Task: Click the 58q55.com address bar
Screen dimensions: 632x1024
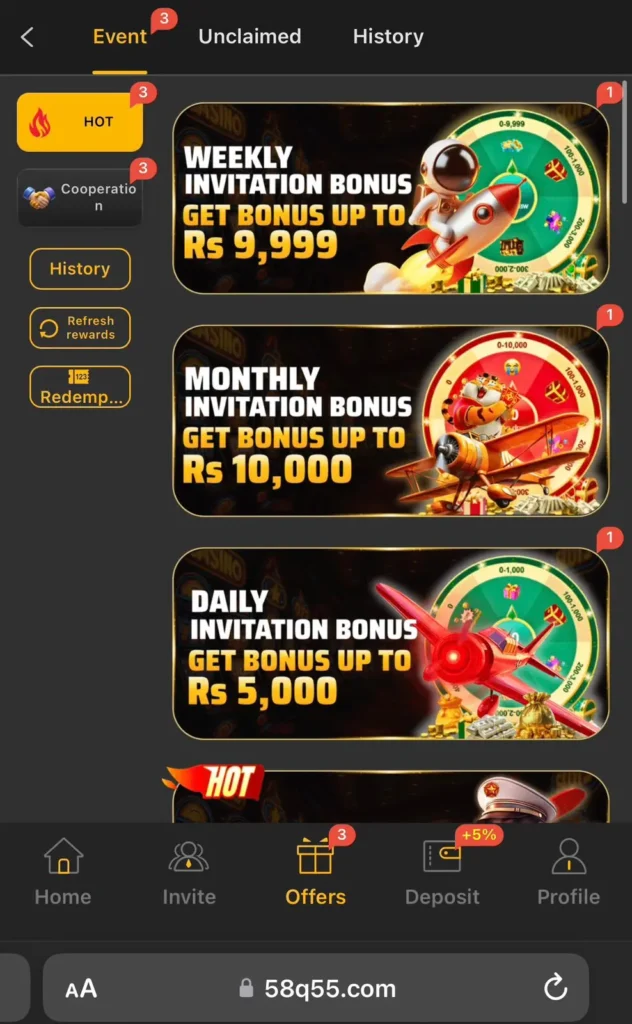Action: tap(316, 988)
